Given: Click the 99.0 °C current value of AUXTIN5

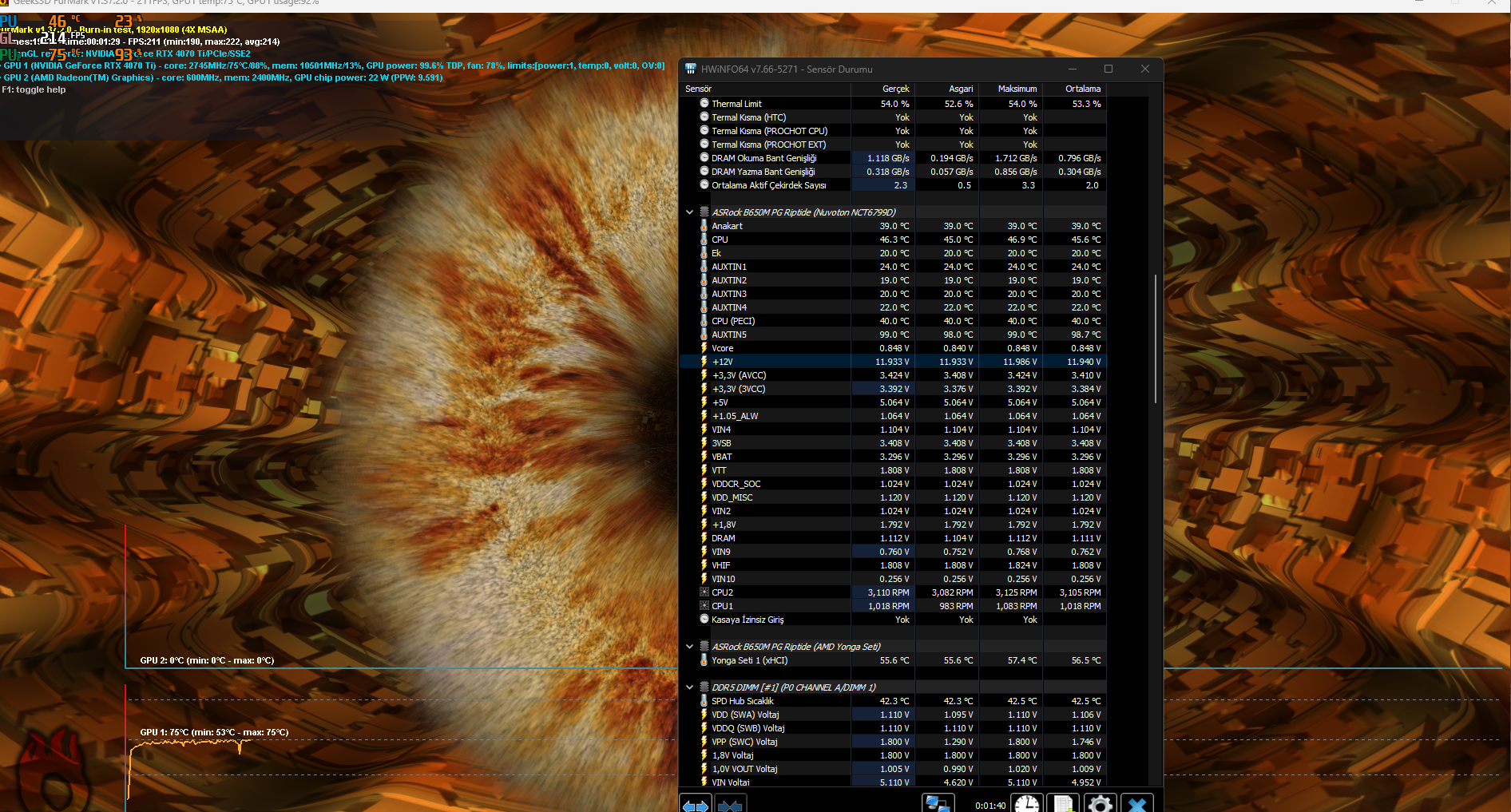Looking at the screenshot, I should tap(894, 335).
